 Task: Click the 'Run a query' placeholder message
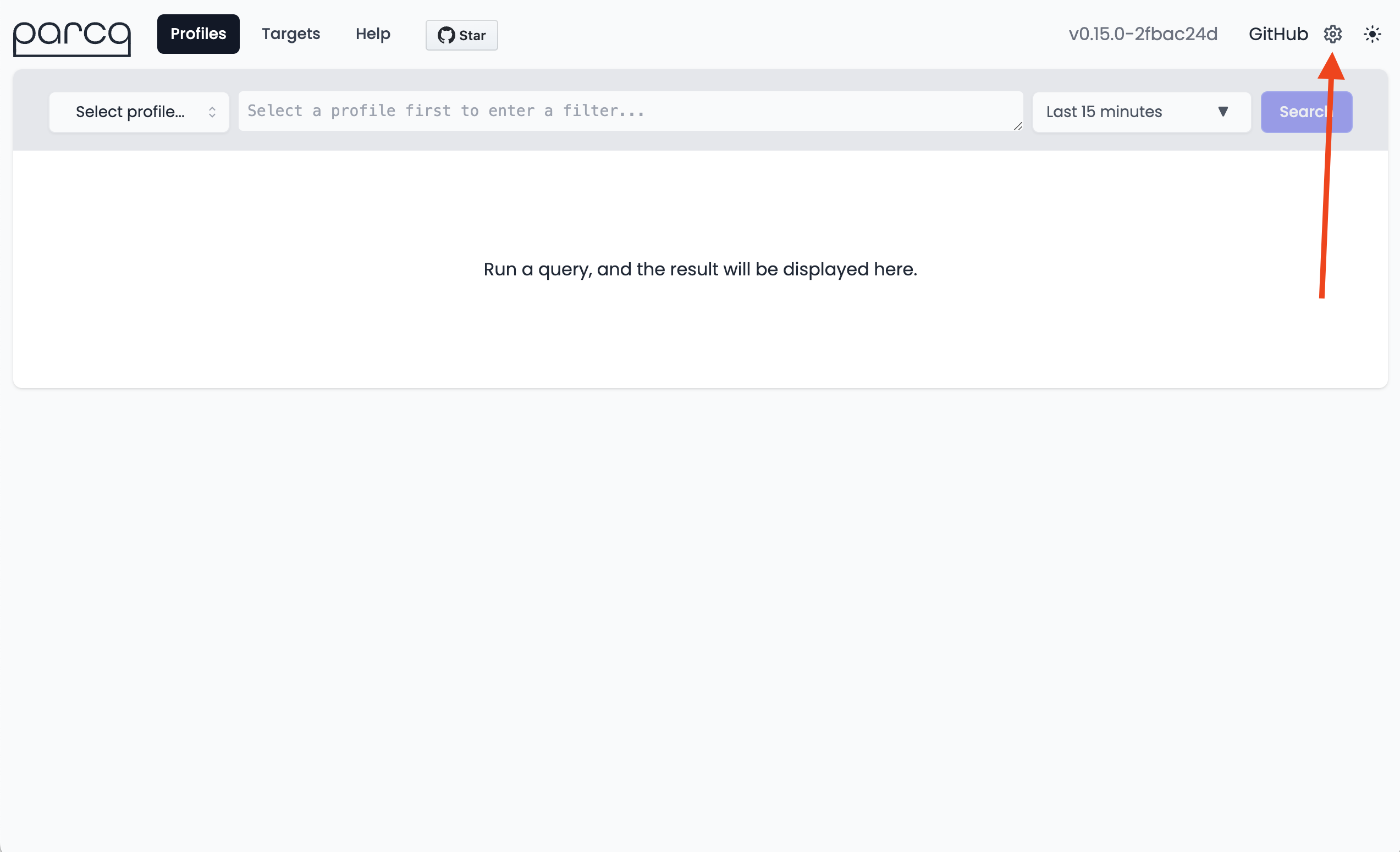(x=700, y=269)
